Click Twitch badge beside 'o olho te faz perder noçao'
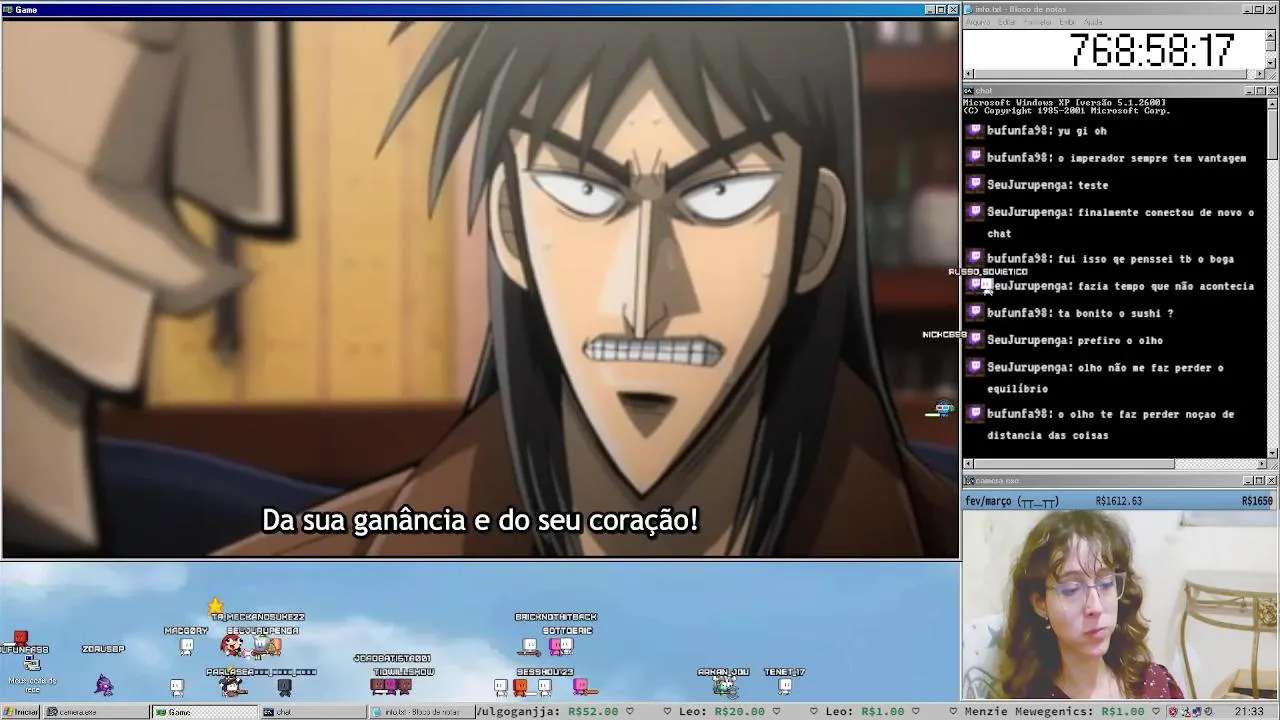1280x720 pixels. click(976, 413)
